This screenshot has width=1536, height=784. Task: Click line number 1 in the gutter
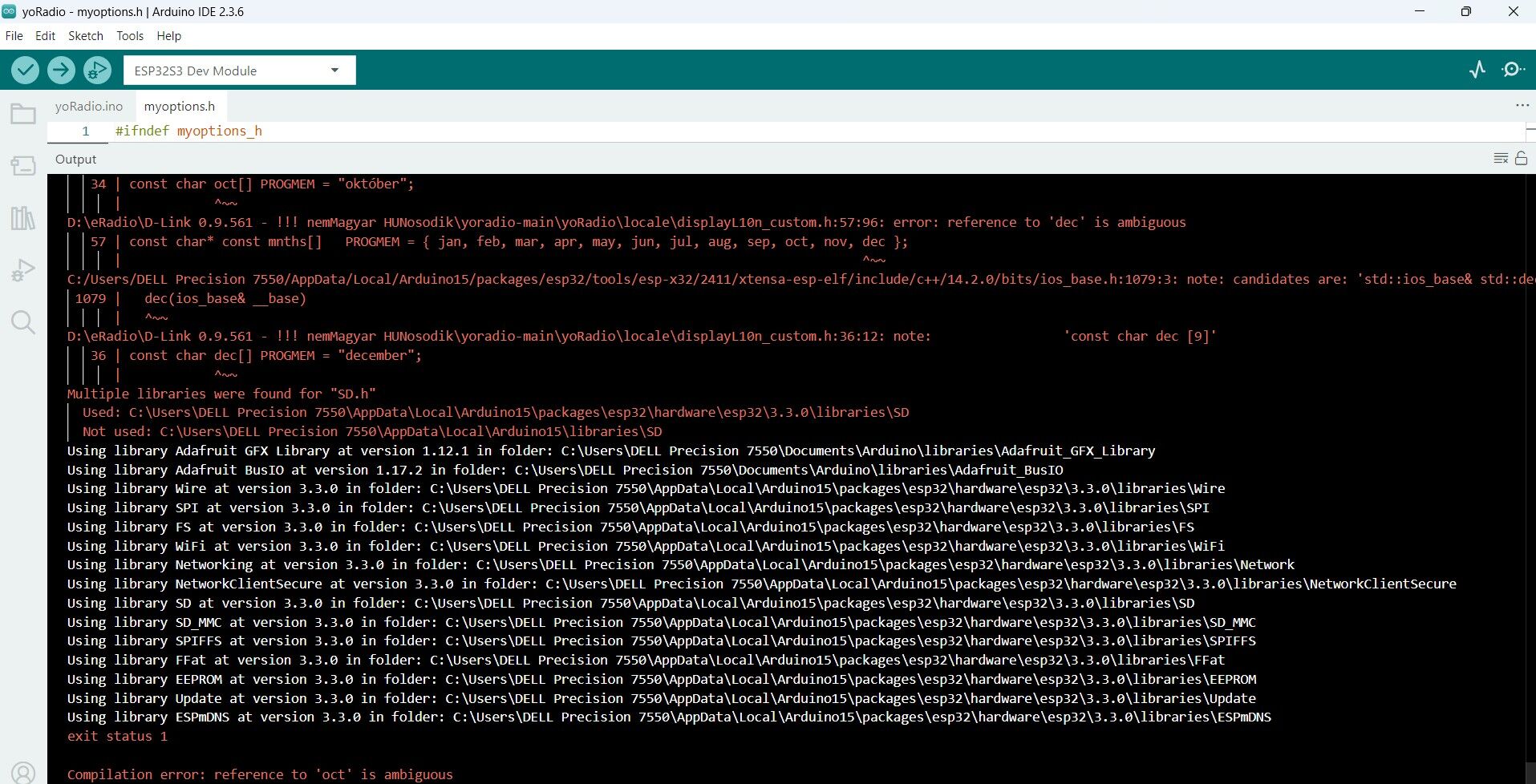(x=85, y=131)
